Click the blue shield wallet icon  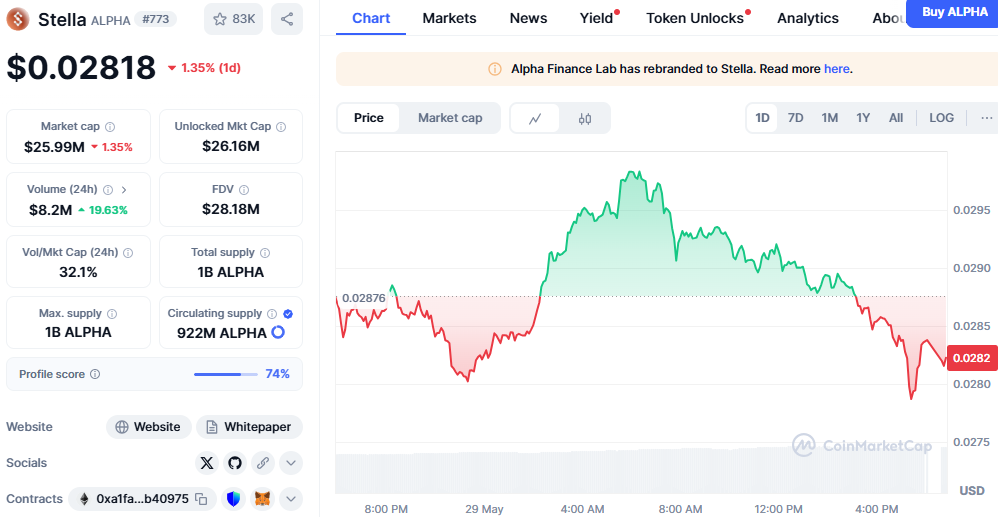coord(234,499)
